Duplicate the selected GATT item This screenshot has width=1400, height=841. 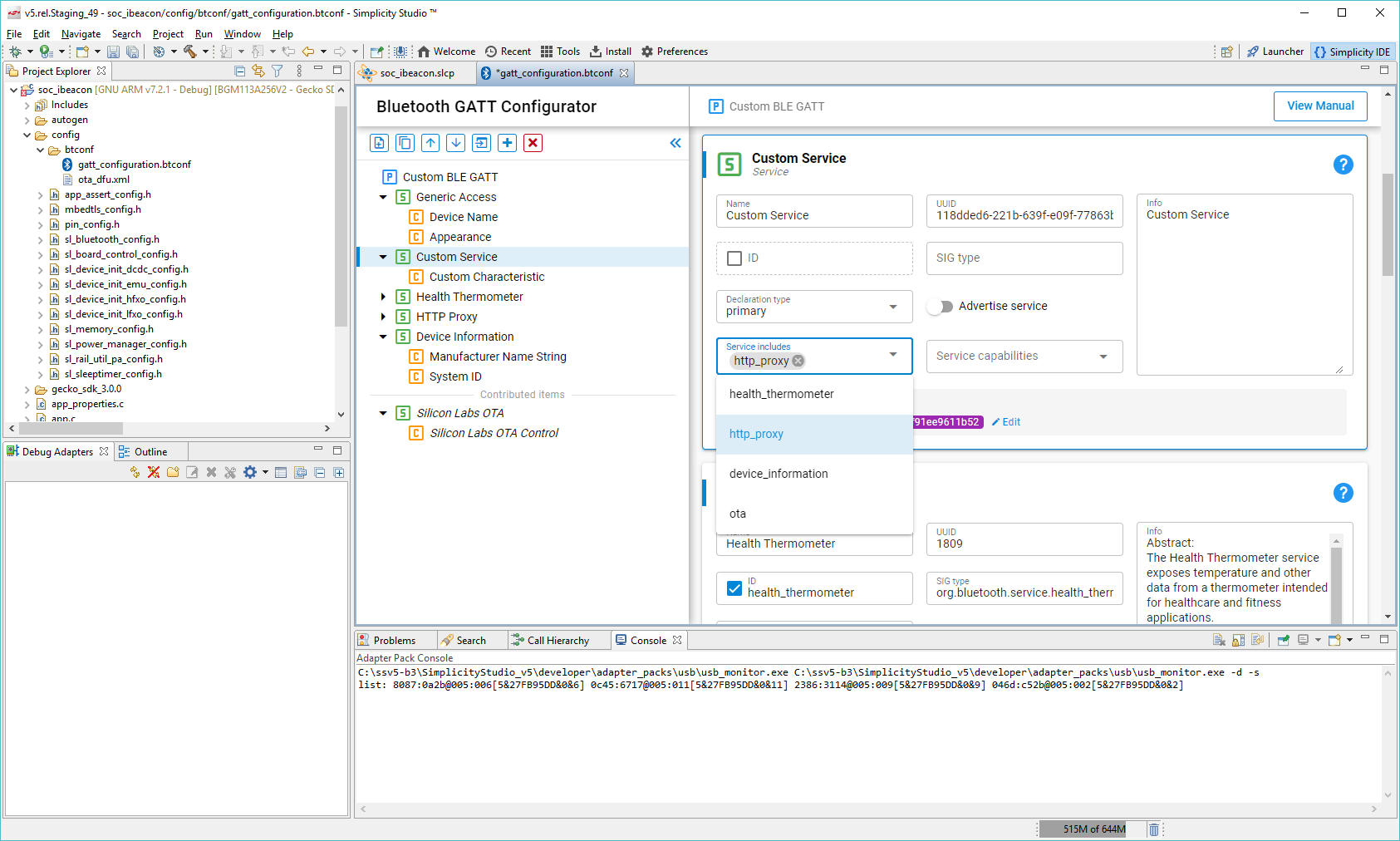[405, 143]
